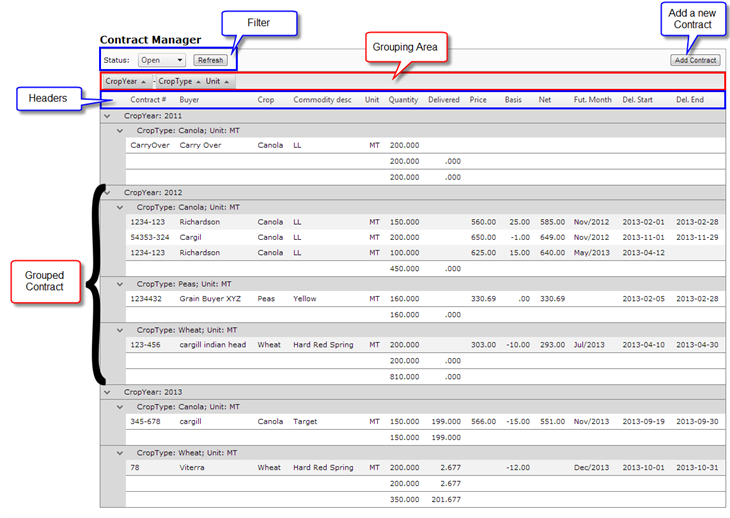Sort by the Buyer column header
Screen dimensions: 730x518
(189, 100)
